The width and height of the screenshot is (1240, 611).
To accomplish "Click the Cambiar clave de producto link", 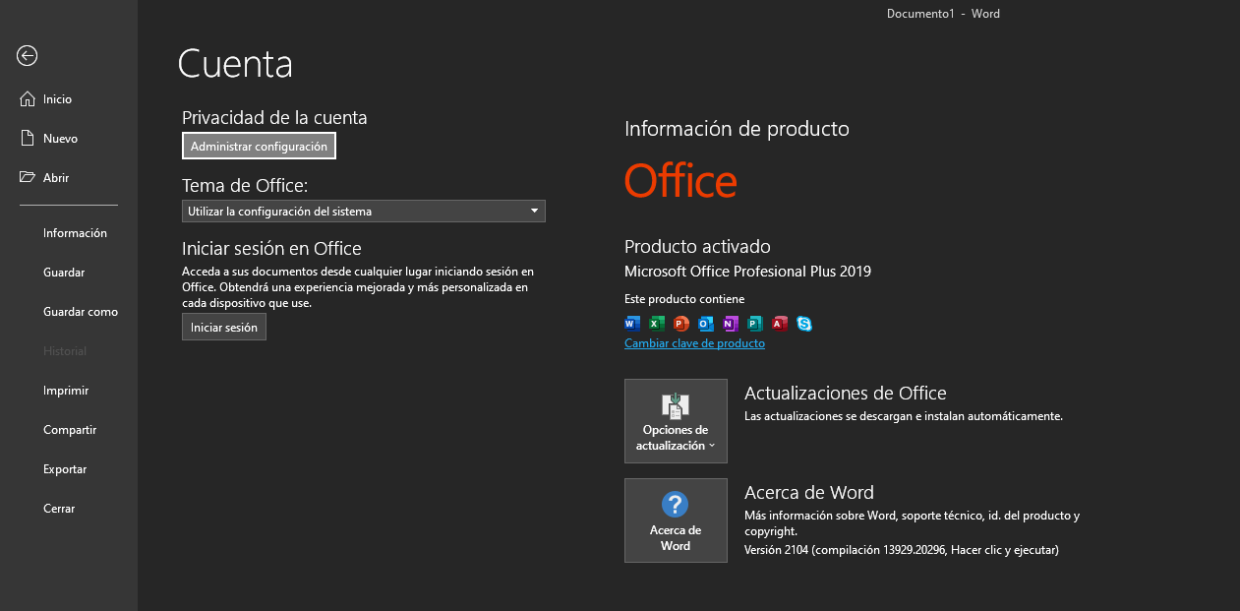I will point(694,343).
